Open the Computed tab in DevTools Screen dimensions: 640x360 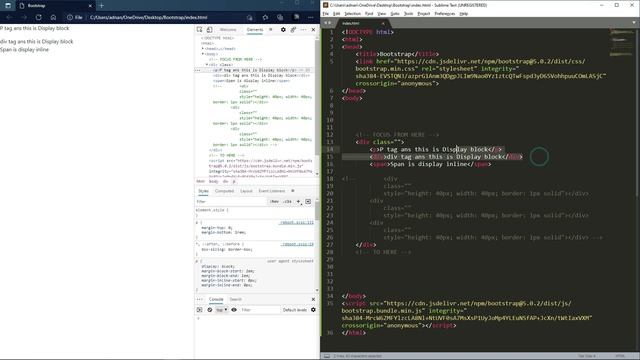(224, 191)
